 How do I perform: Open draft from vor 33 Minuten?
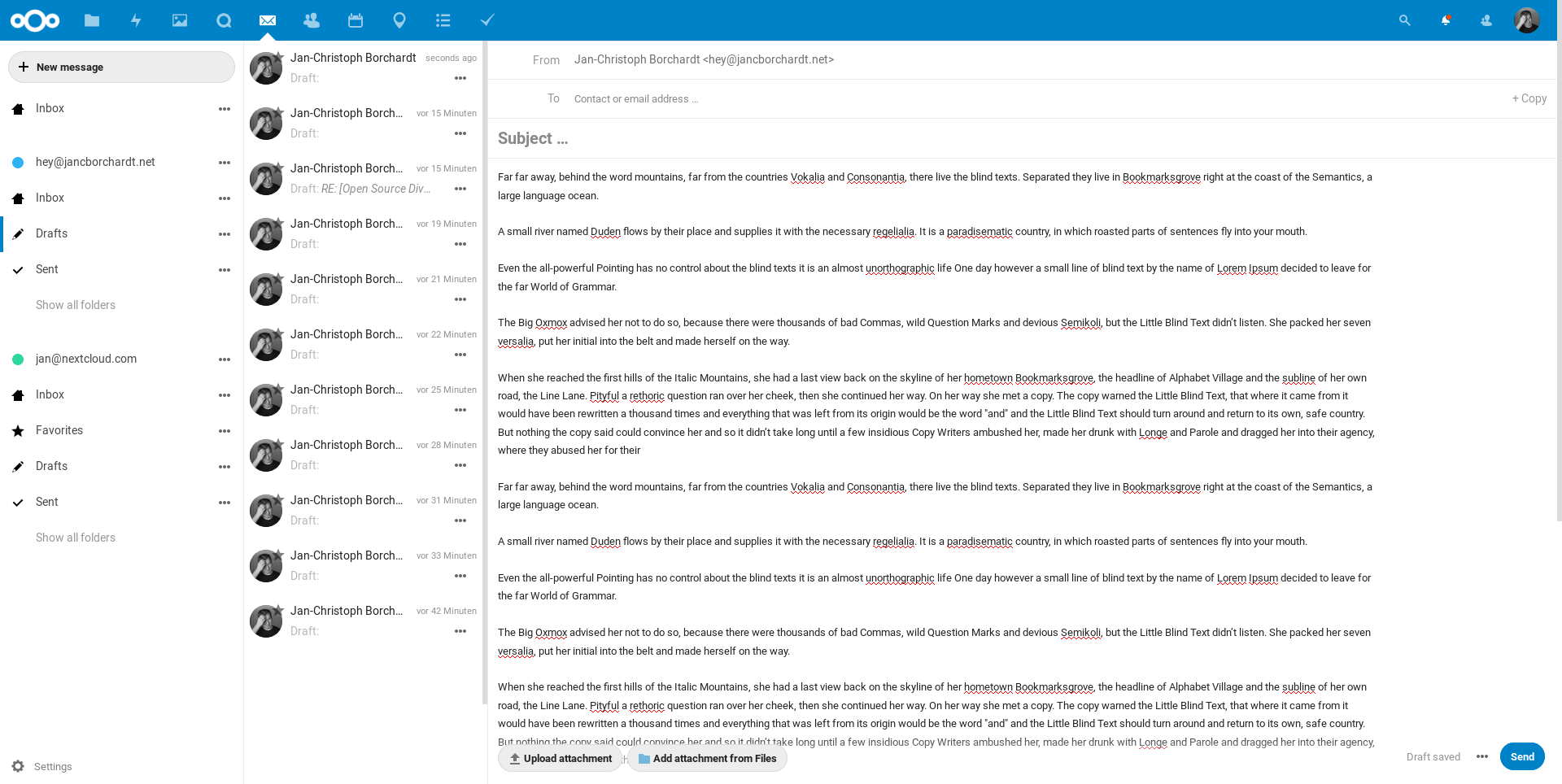[364, 566]
